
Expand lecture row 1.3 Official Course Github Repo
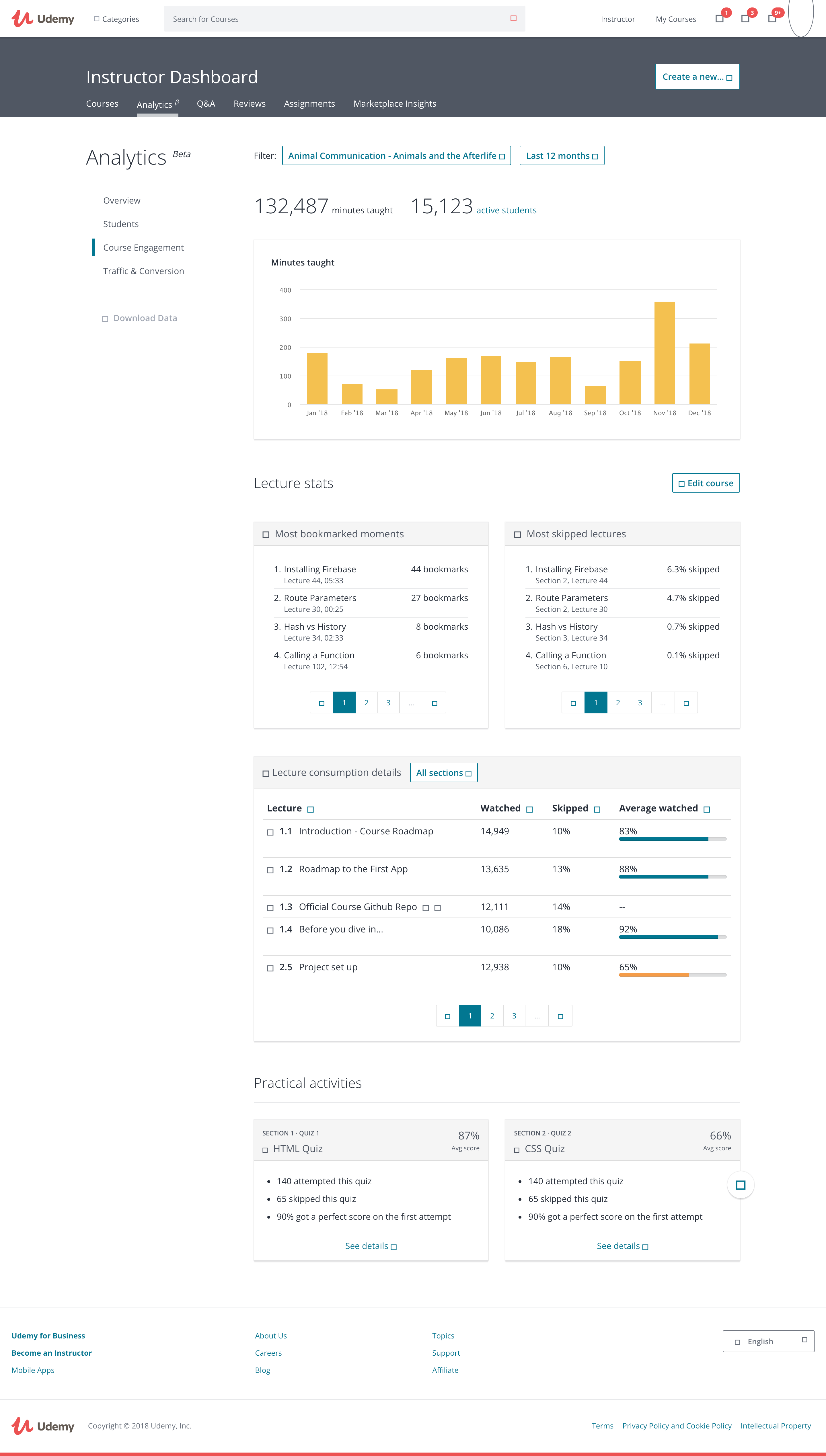(270, 908)
